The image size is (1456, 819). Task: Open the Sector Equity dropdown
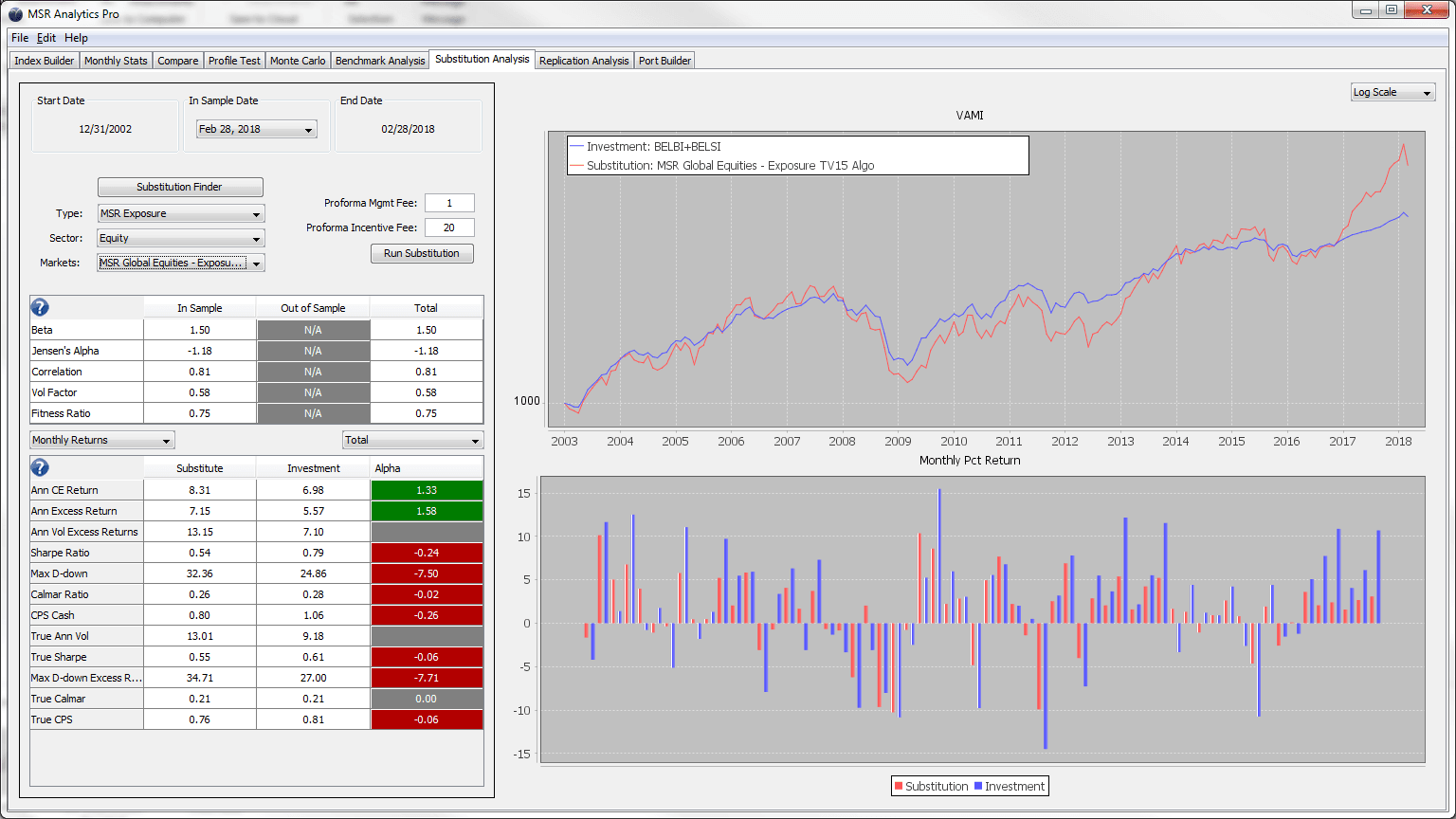181,239
